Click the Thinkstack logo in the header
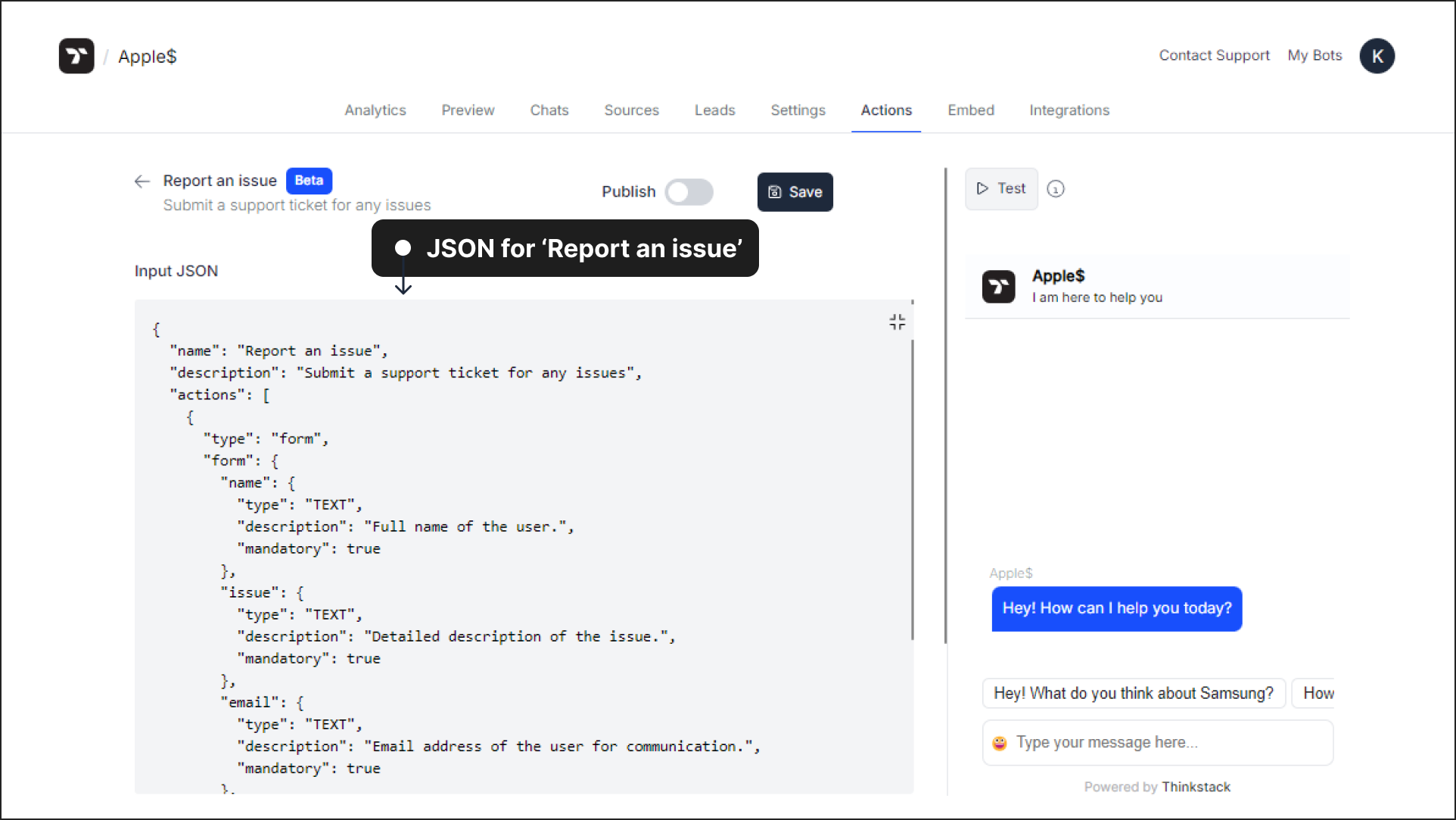The height and width of the screenshot is (820, 1456). (76, 56)
